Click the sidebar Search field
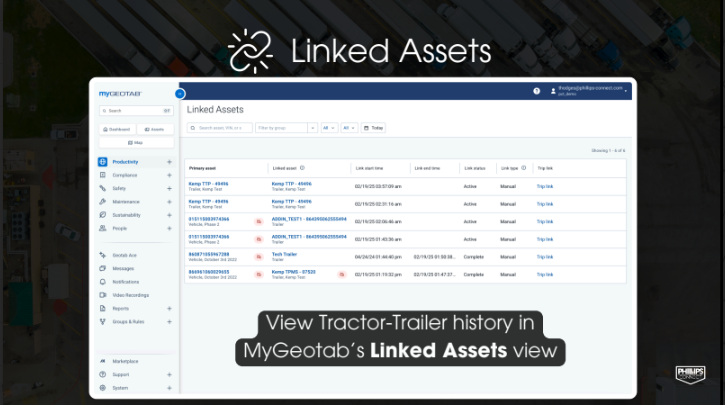The height and width of the screenshot is (405, 725). (x=136, y=111)
